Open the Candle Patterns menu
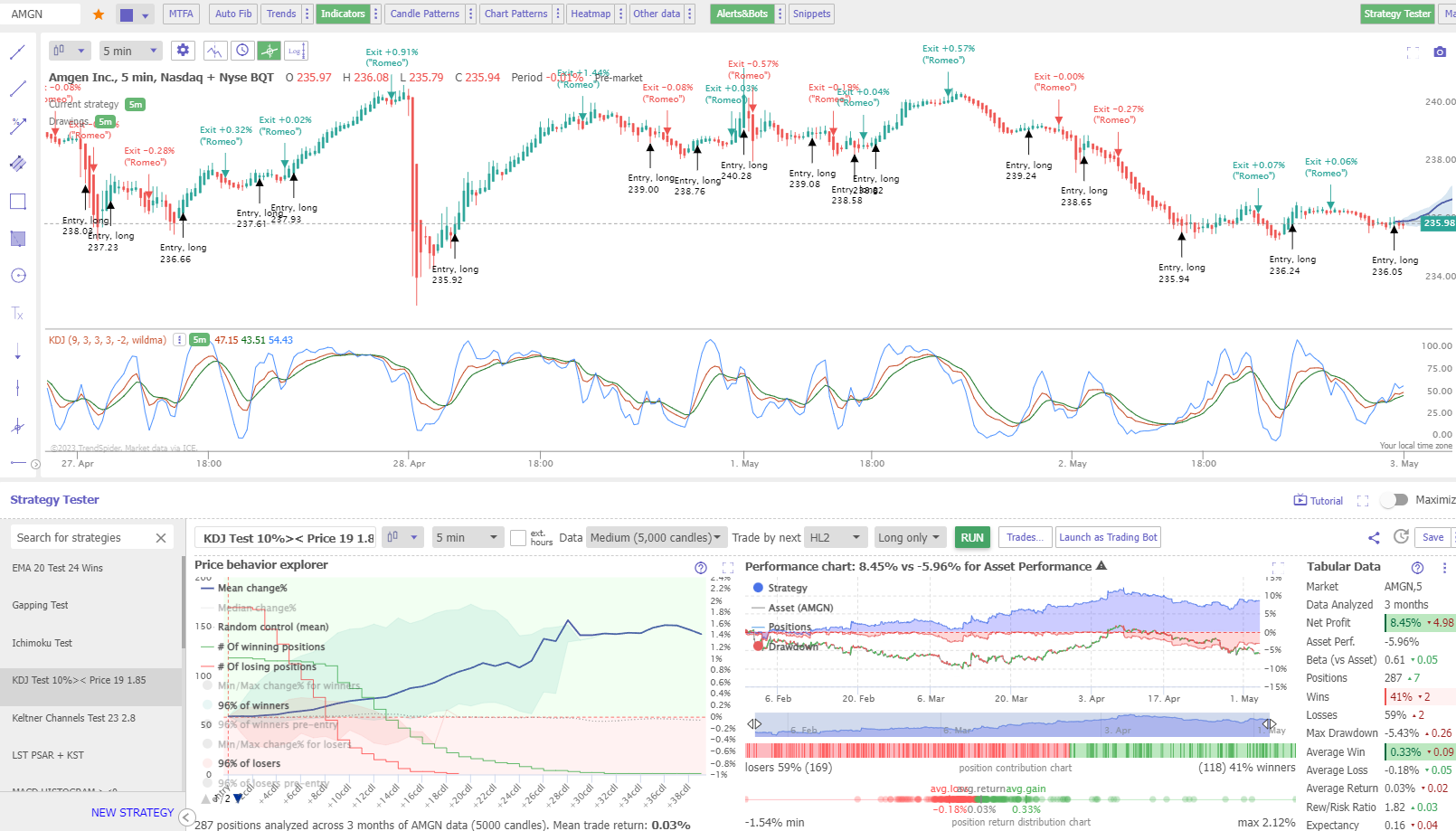 pos(424,14)
